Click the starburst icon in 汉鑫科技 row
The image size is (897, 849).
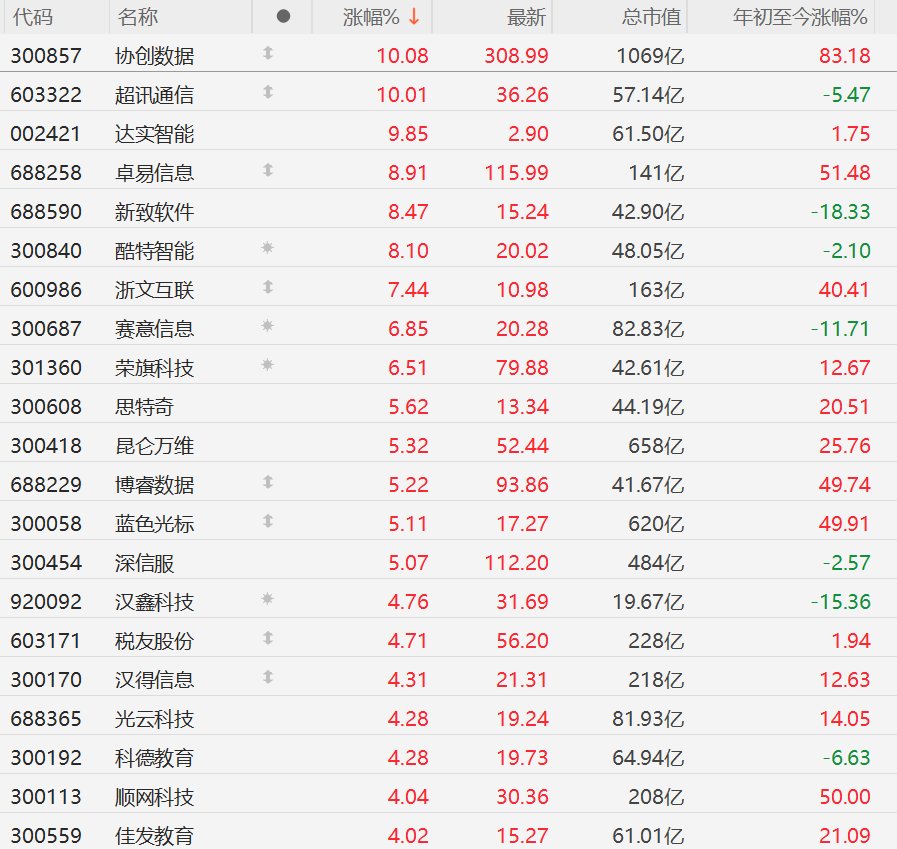point(267,599)
